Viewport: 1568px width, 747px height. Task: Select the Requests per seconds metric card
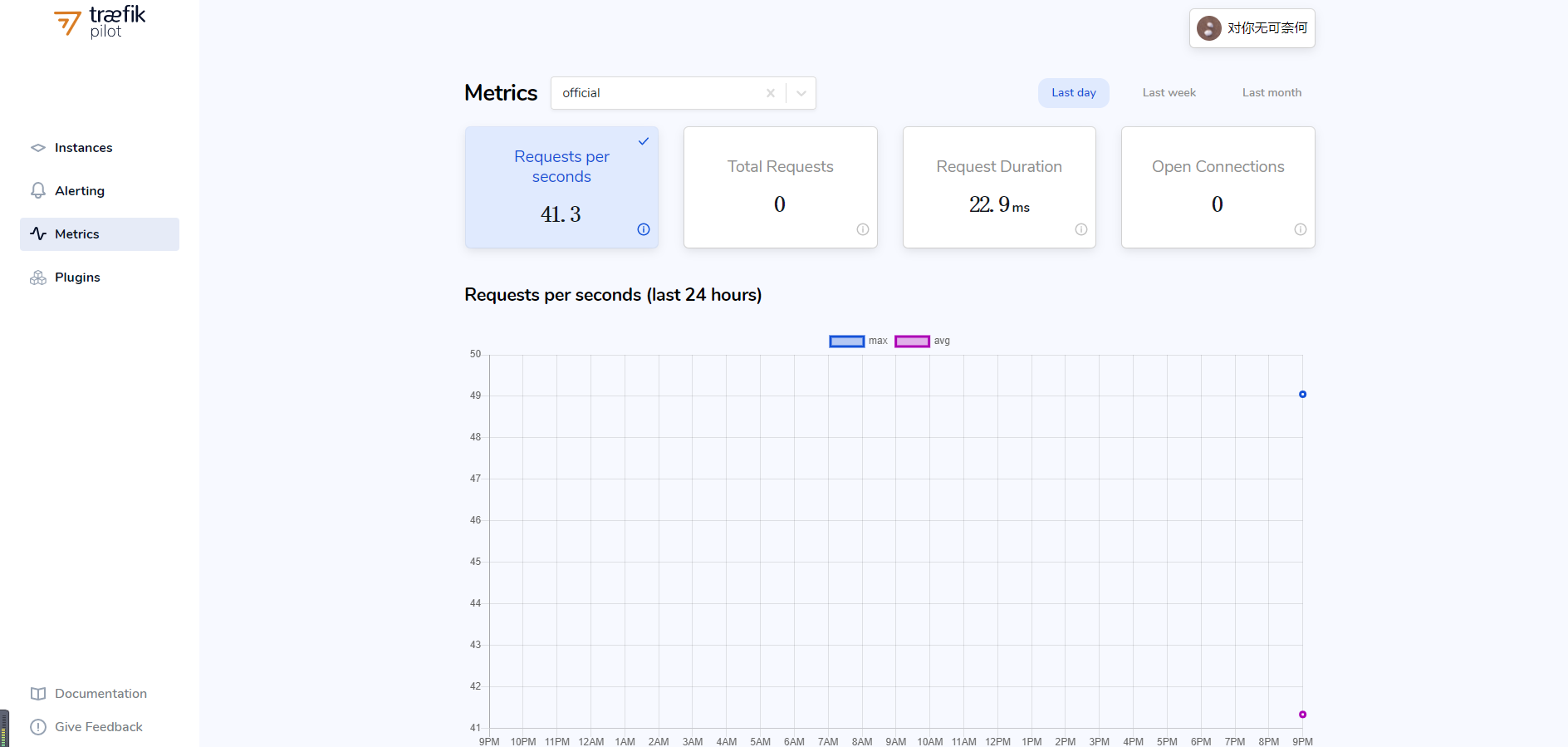(561, 187)
